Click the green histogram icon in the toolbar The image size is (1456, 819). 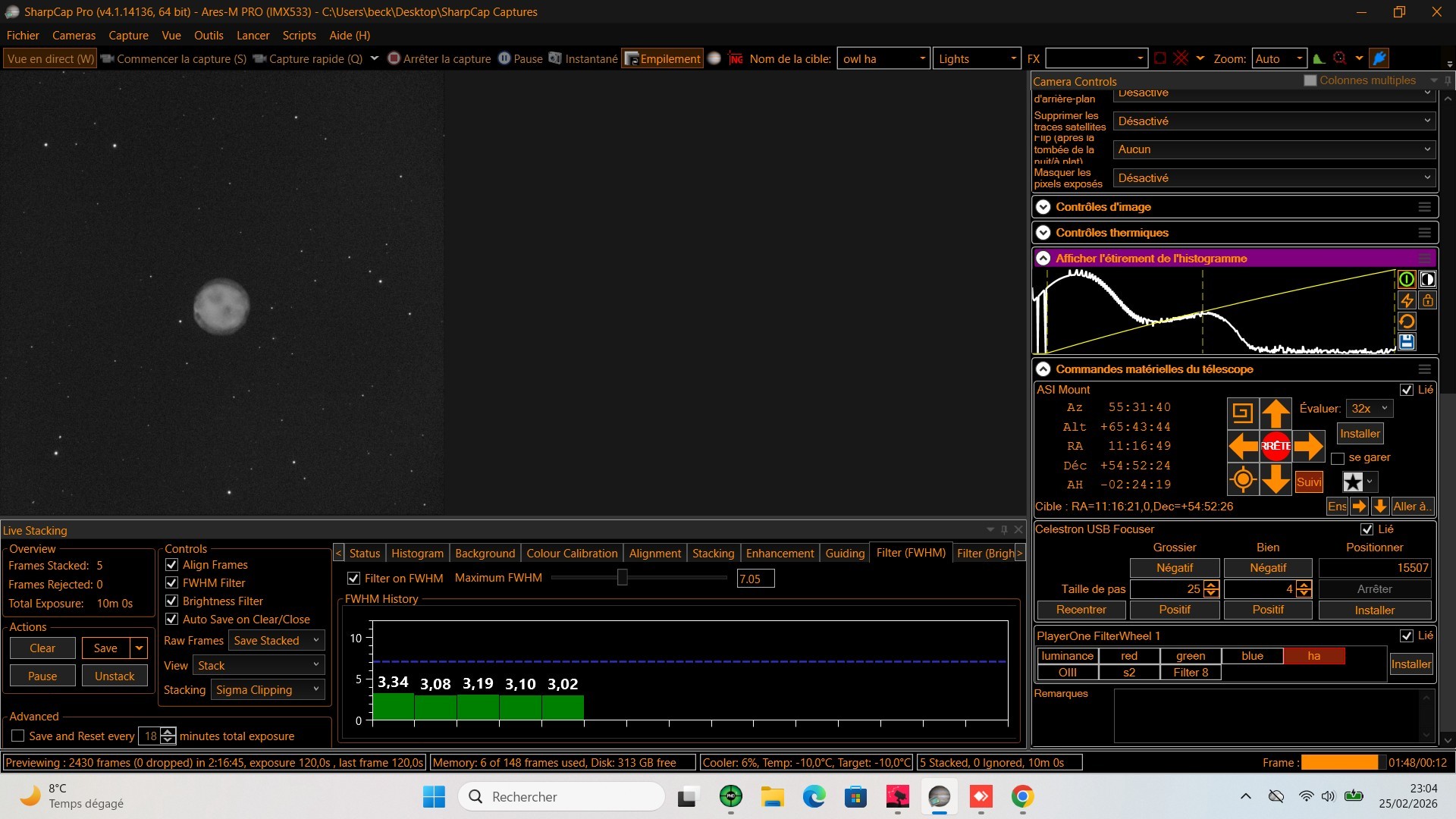[x=1319, y=58]
